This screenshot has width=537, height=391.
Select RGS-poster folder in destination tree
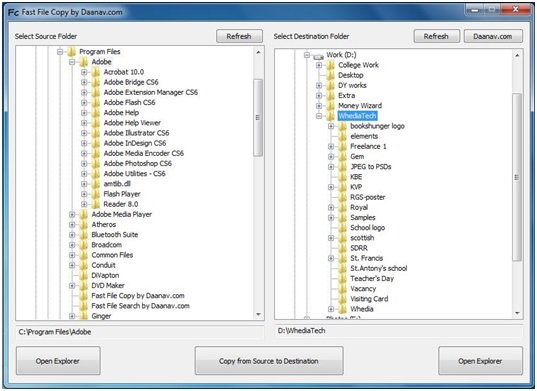pos(368,197)
